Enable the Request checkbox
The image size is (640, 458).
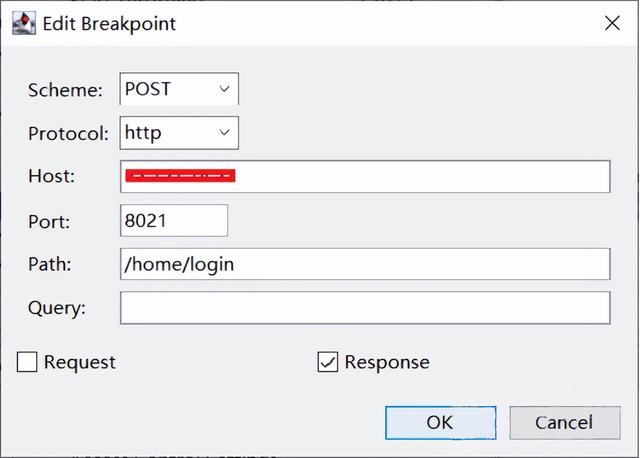27,362
